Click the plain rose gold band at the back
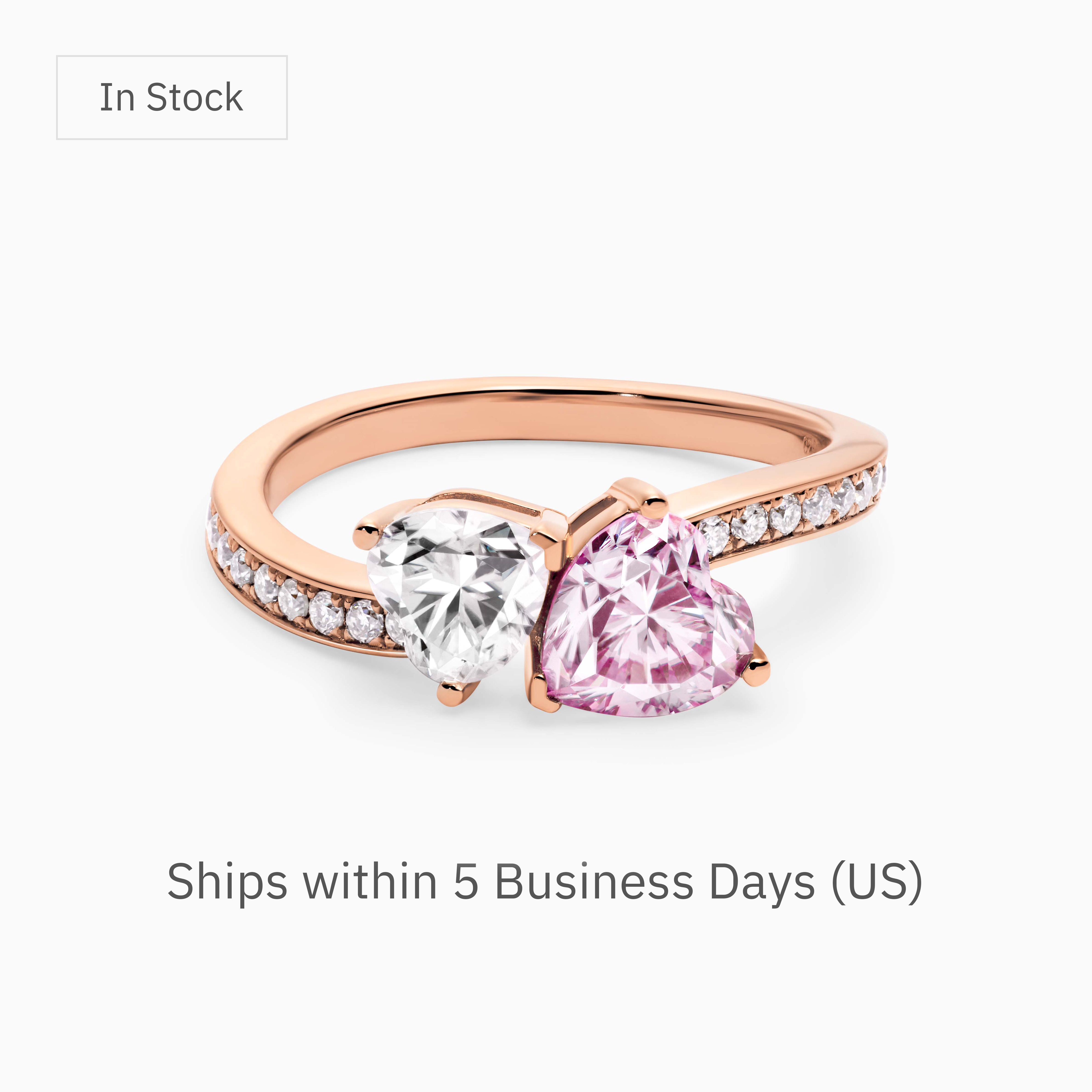Screen dimensions: 1092x1092 (x=543, y=396)
